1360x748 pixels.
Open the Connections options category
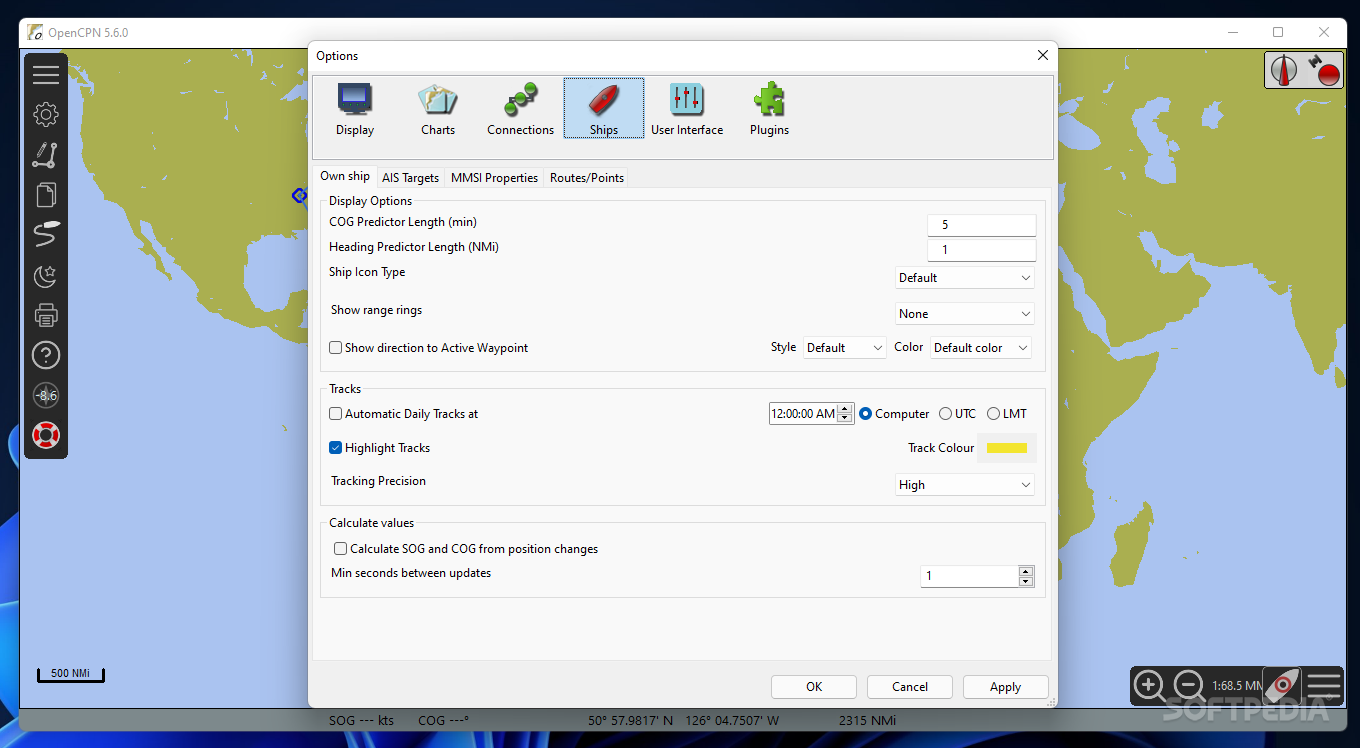(x=520, y=109)
